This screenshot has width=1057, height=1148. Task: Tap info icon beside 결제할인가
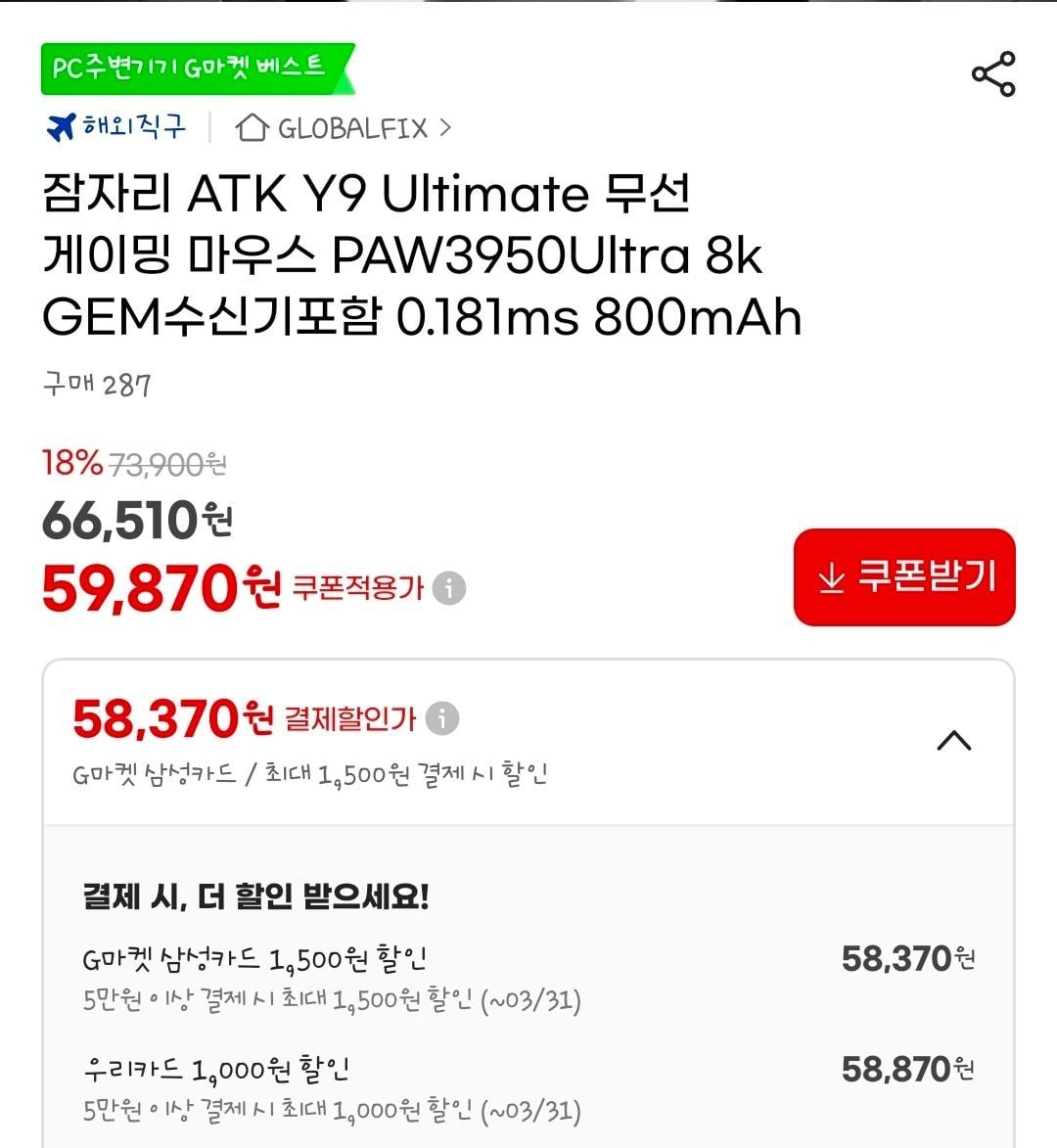coord(442,718)
